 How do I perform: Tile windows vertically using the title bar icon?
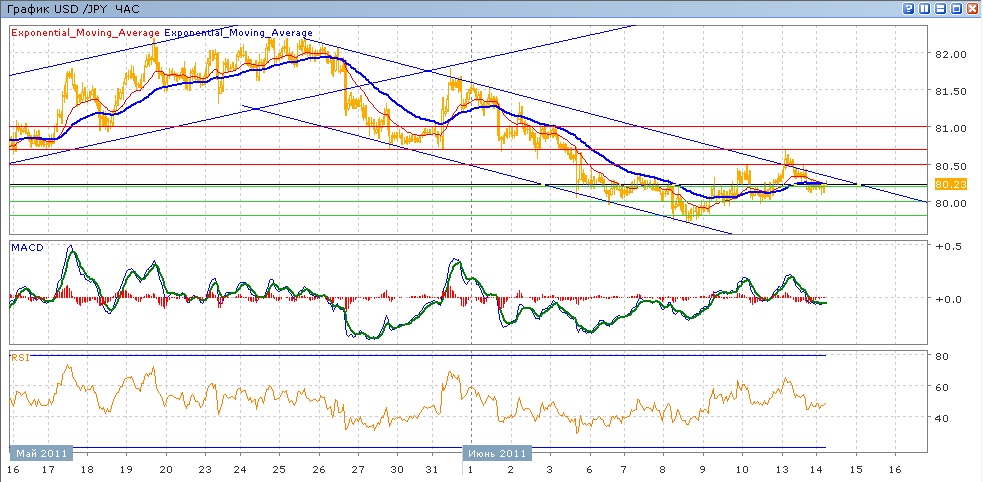coord(925,8)
